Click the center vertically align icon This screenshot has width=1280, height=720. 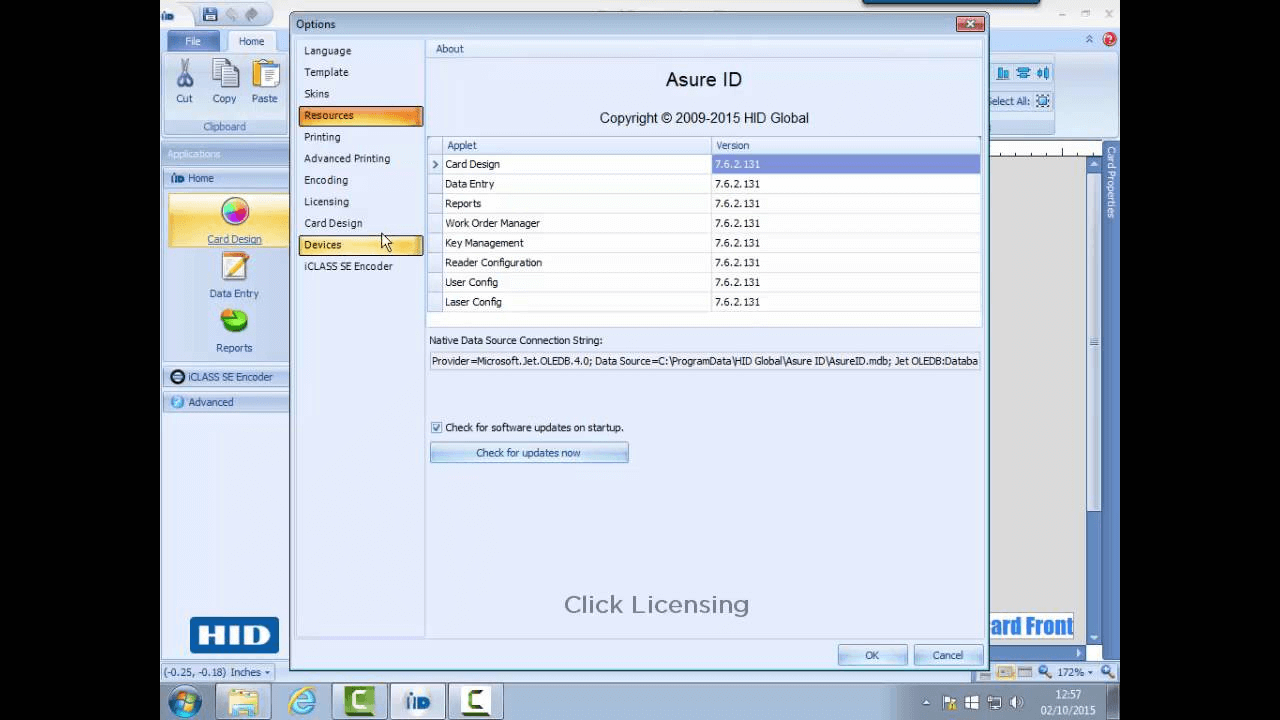coord(1043,73)
